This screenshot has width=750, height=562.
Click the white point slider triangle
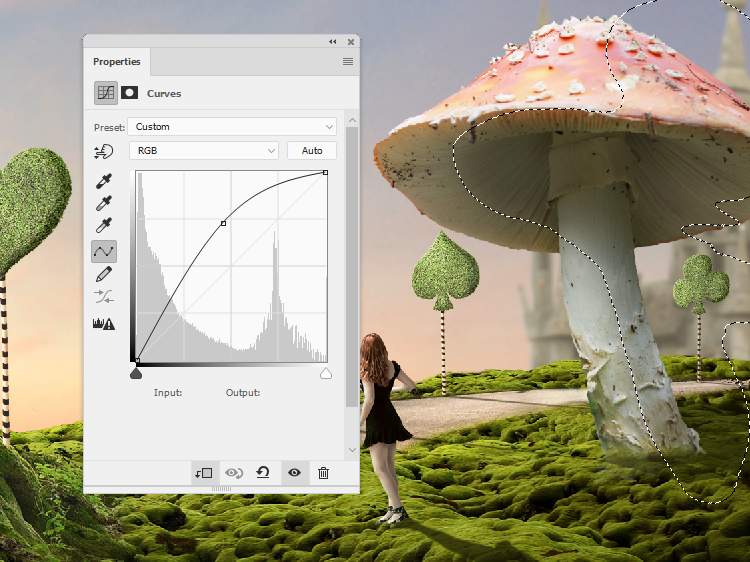tap(325, 374)
